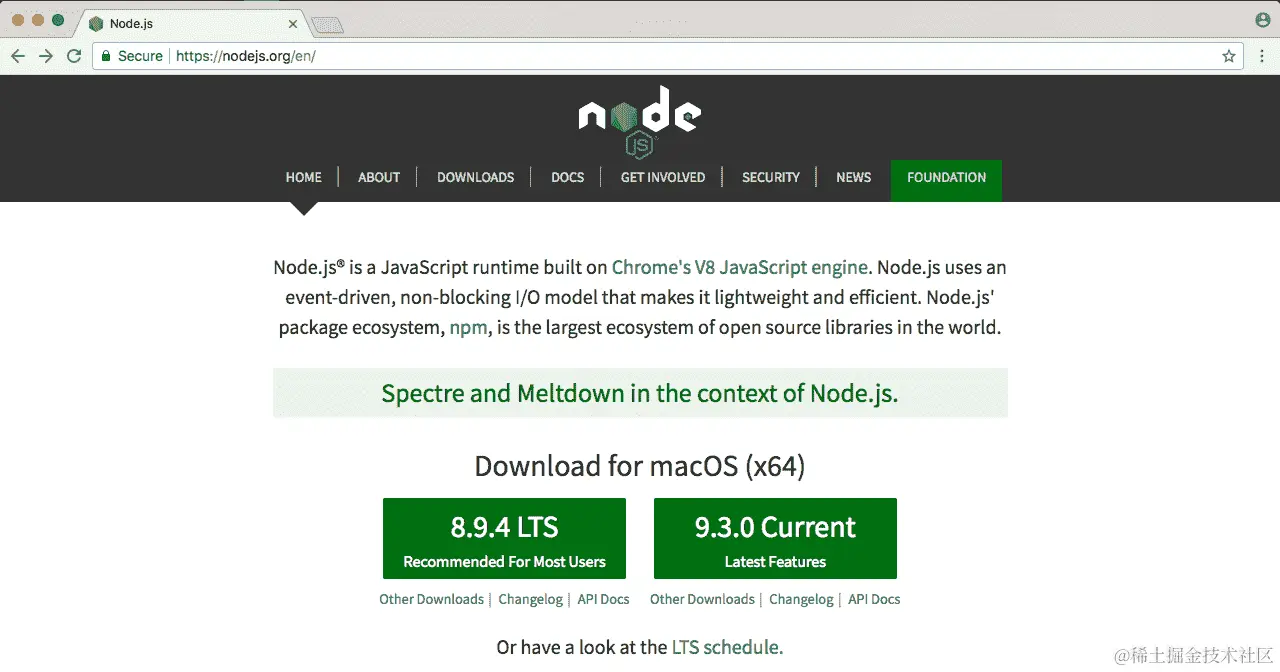Open API Docs under 9.3.0 Current

[x=874, y=599]
